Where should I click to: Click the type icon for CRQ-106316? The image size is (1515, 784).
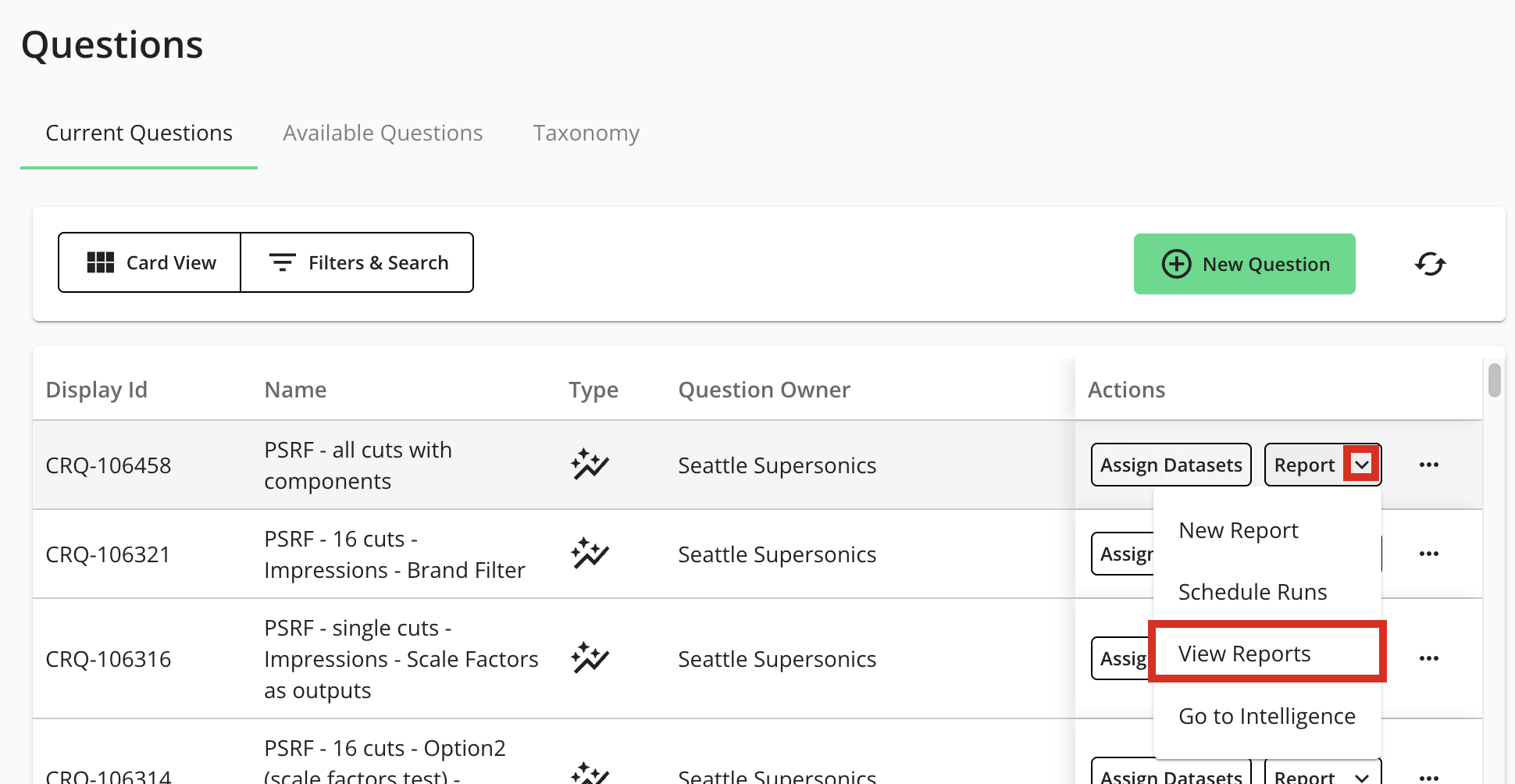tap(590, 658)
